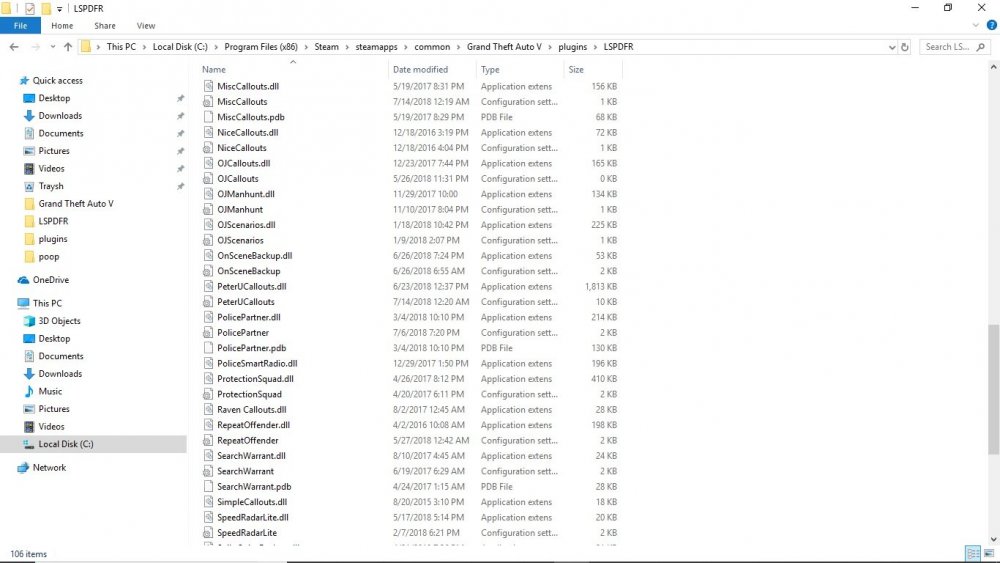This screenshot has height=563, width=1000.
Task: Select the PolicePartner.dll file name
Action: pyautogui.click(x=249, y=317)
